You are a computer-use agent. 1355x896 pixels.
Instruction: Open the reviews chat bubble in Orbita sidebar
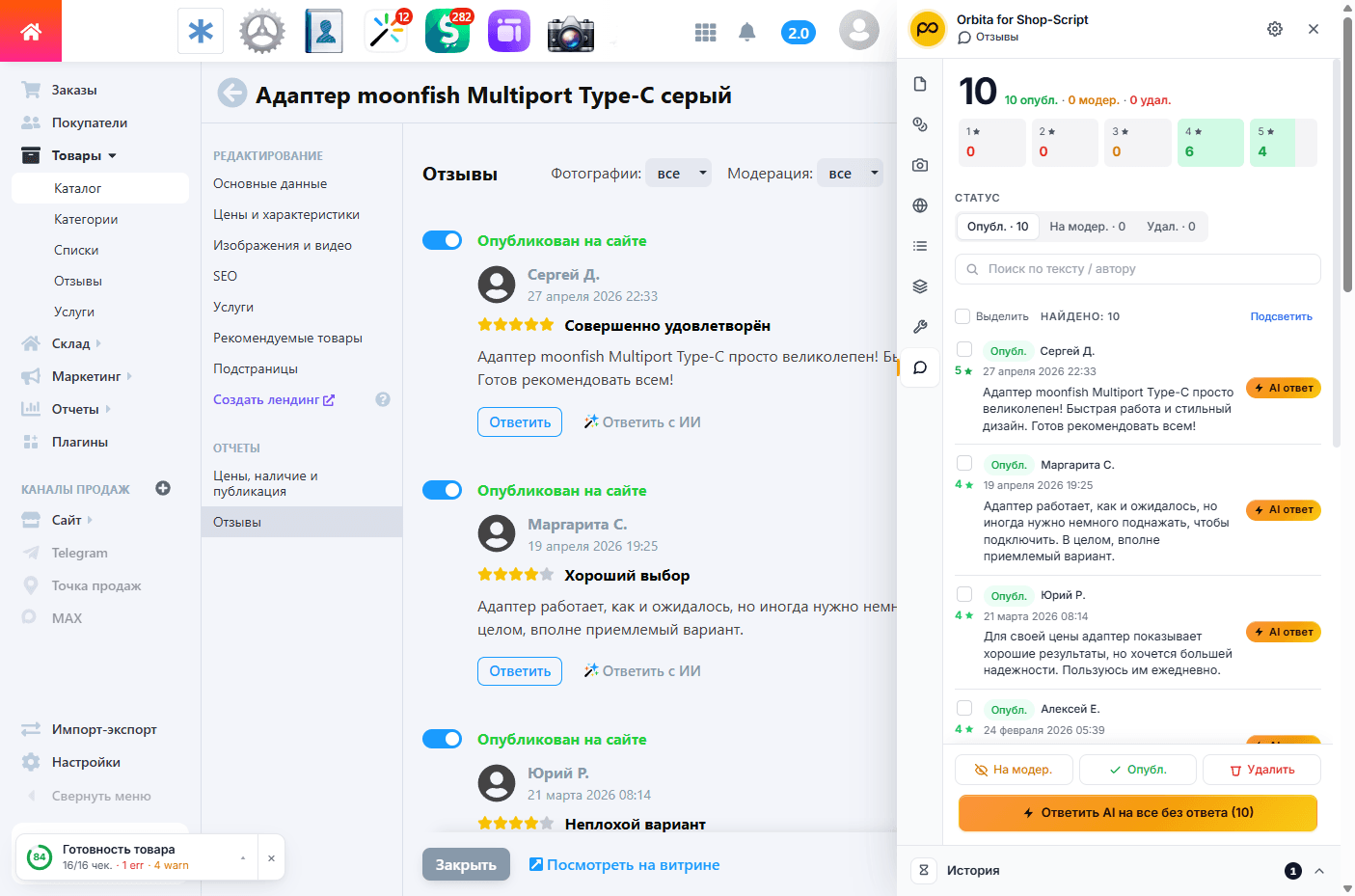click(x=920, y=367)
